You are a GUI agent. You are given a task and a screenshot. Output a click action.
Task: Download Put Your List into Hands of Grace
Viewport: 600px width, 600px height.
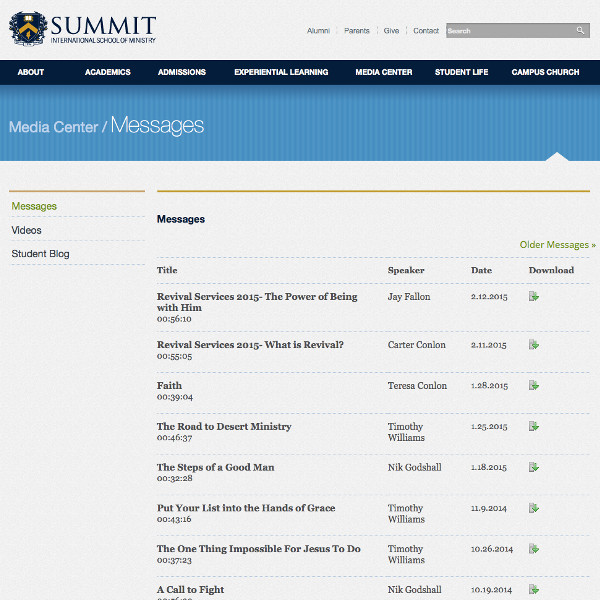534,508
